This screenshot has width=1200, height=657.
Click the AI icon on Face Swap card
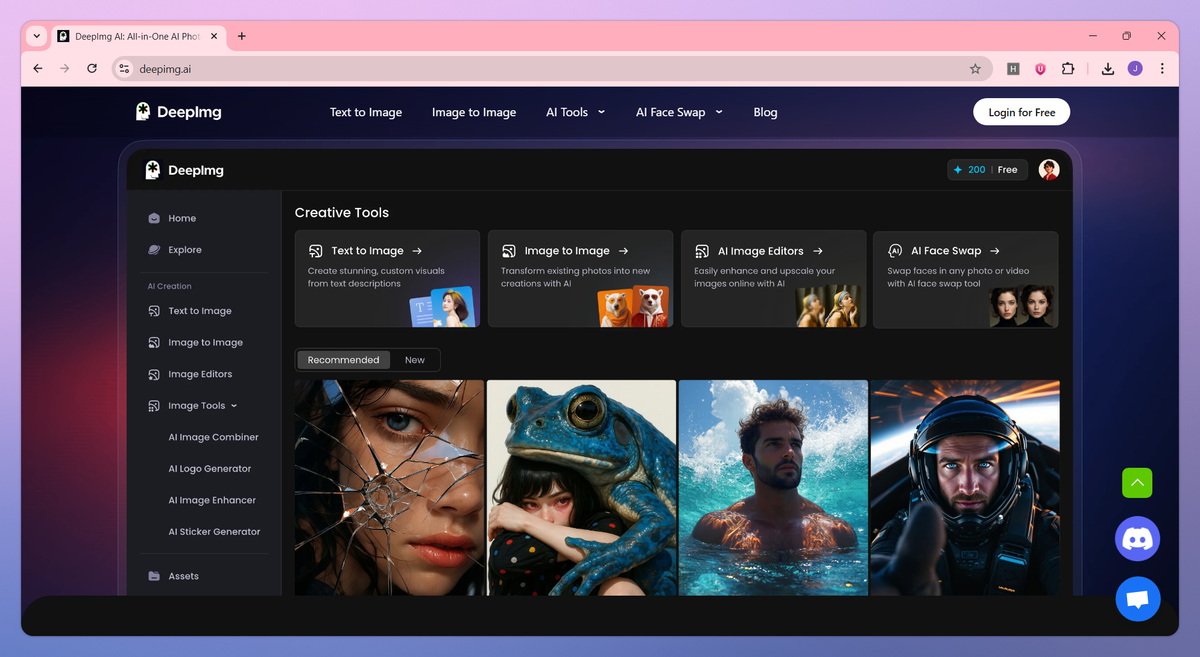895,251
